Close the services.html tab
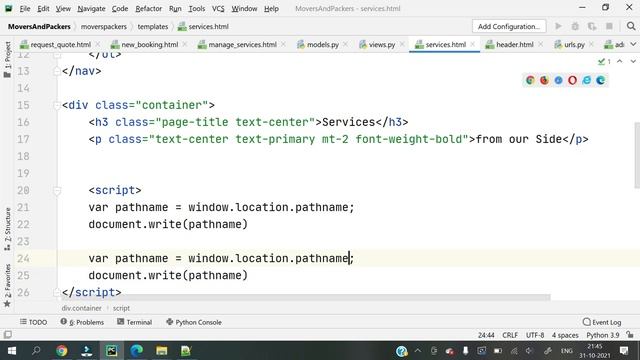640x360 pixels. pyautogui.click(x=472, y=44)
